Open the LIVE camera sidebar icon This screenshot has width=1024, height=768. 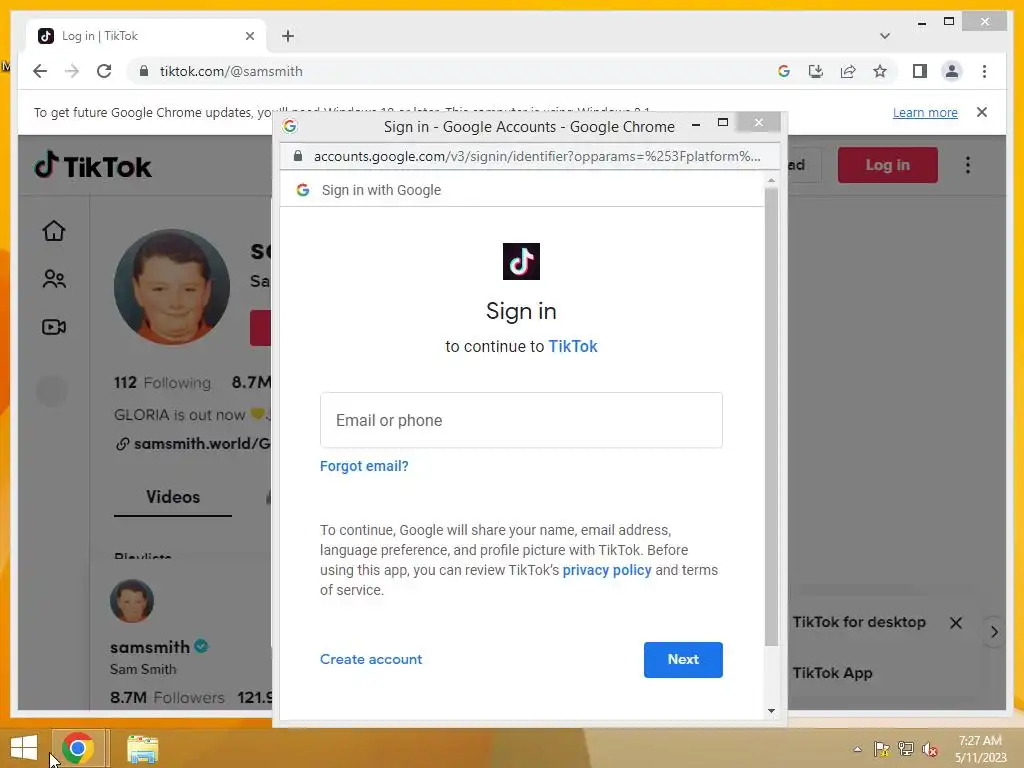[x=54, y=327]
